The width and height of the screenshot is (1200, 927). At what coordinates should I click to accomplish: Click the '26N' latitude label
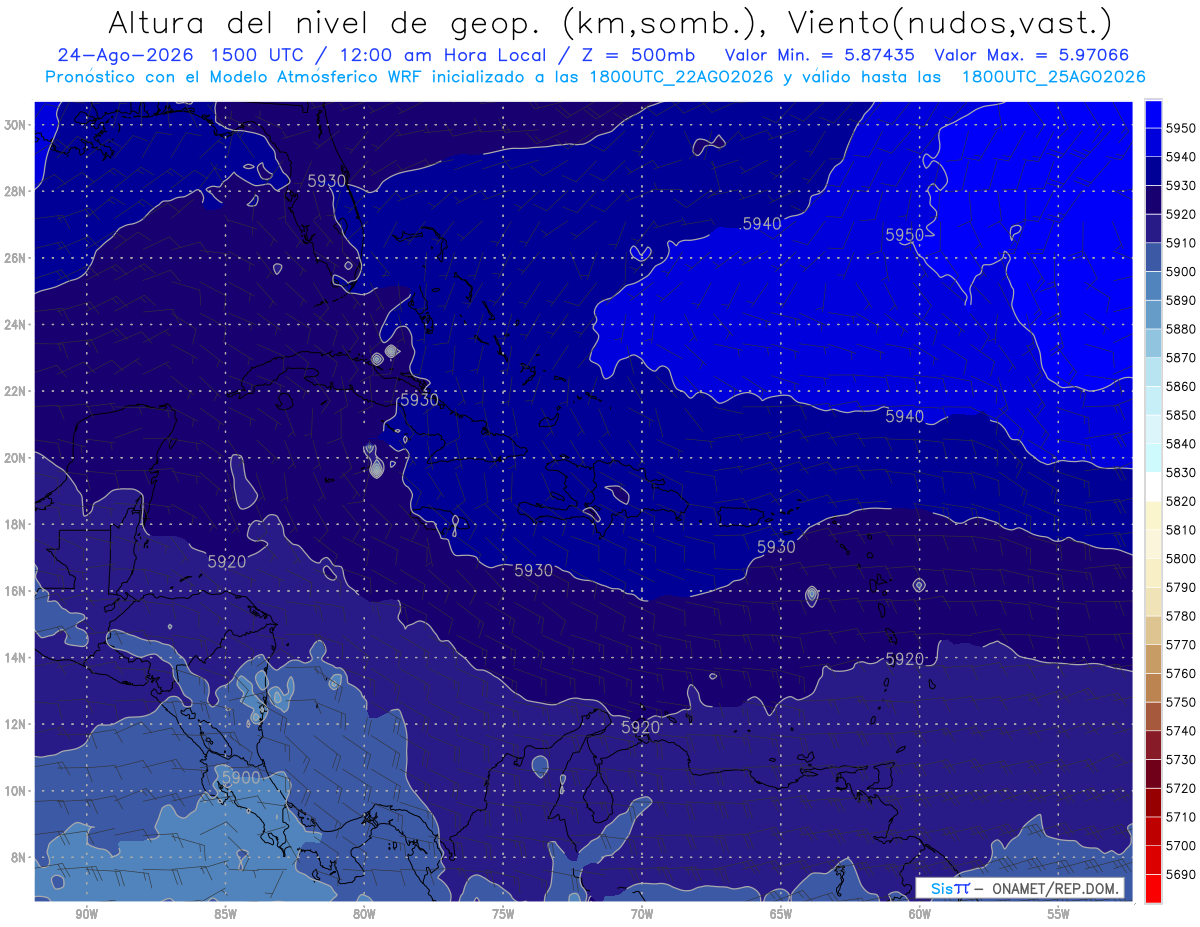(15, 258)
